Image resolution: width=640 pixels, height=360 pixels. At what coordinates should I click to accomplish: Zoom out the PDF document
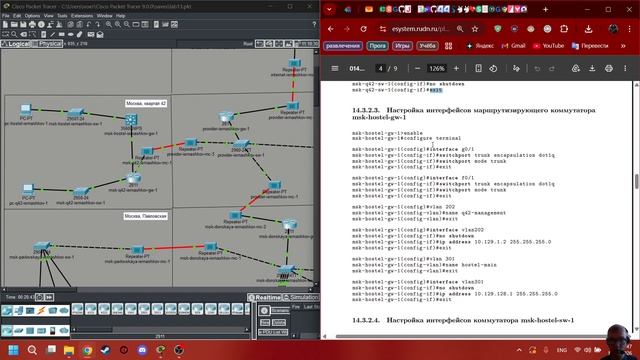(417, 69)
